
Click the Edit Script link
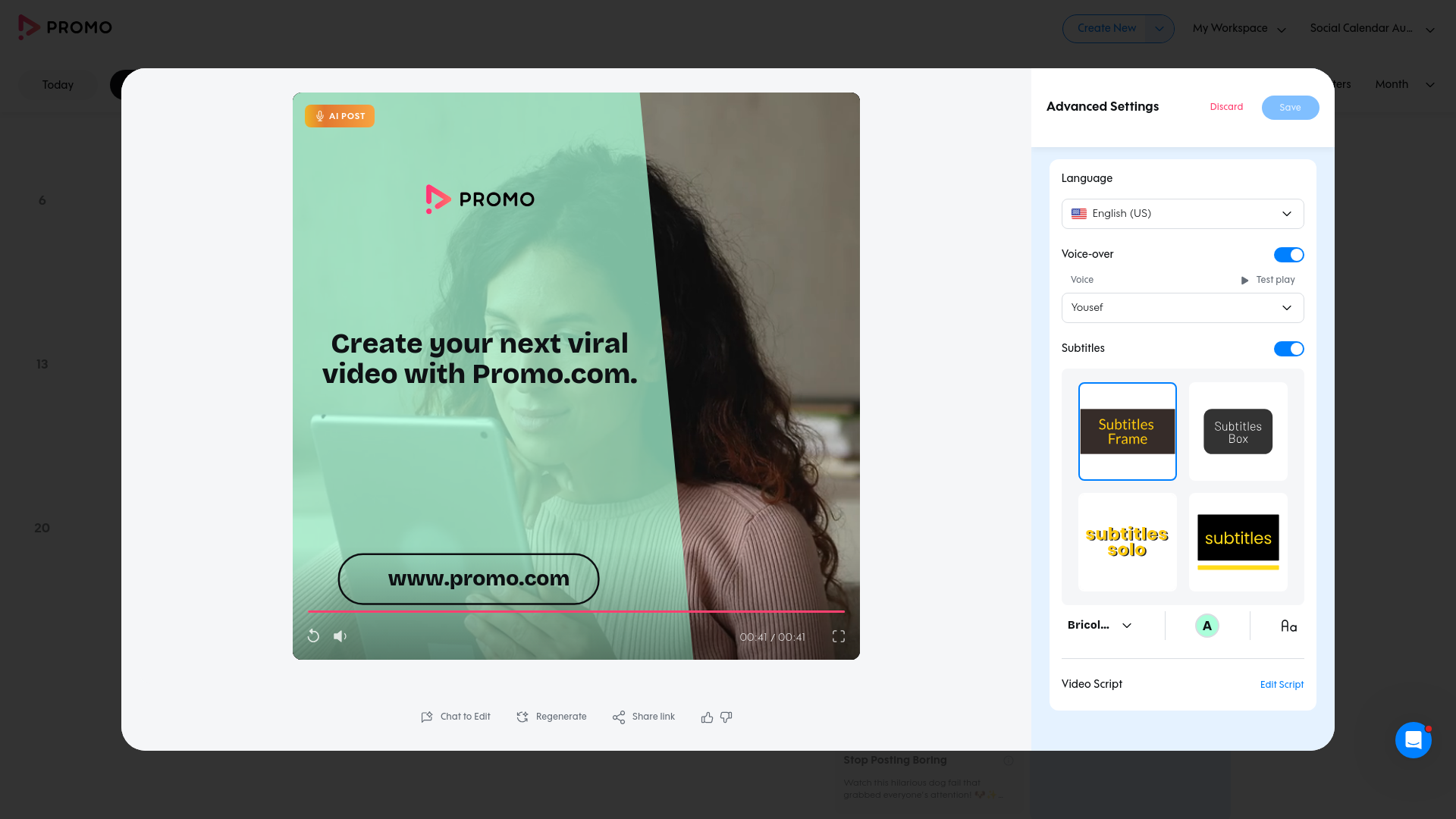click(1282, 685)
